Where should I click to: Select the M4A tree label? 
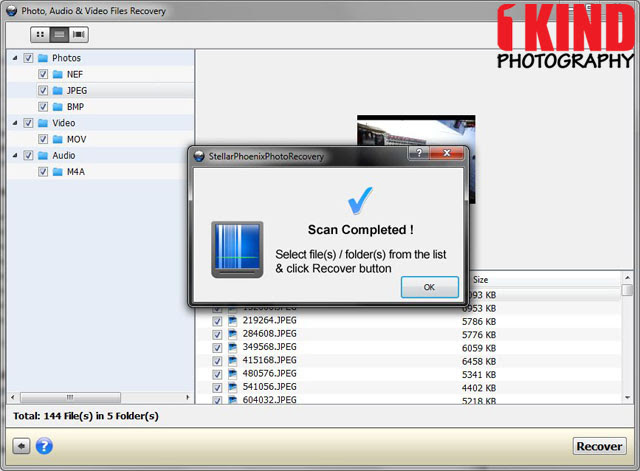point(76,172)
